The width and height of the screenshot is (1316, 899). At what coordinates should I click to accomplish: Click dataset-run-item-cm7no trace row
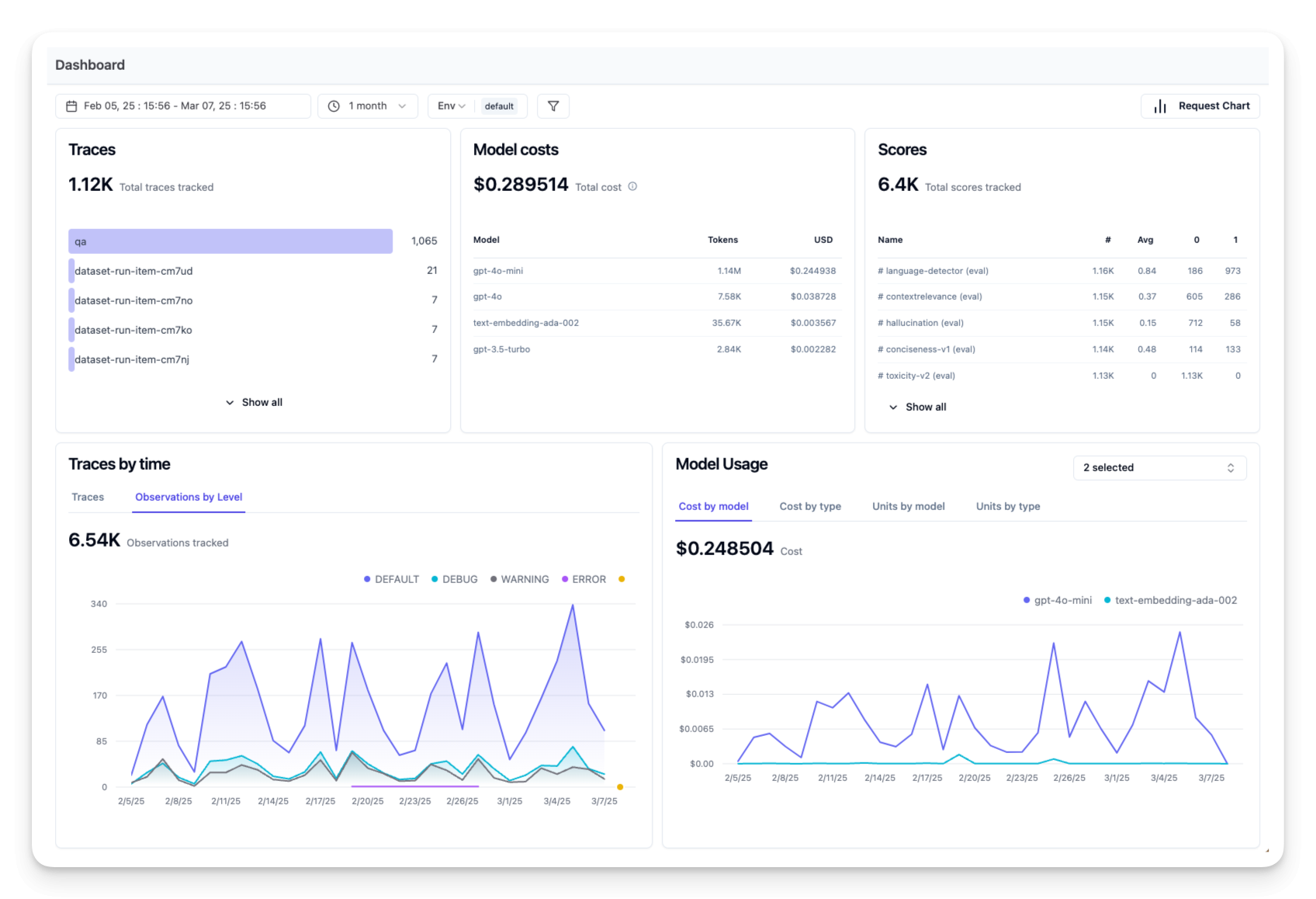click(253, 300)
